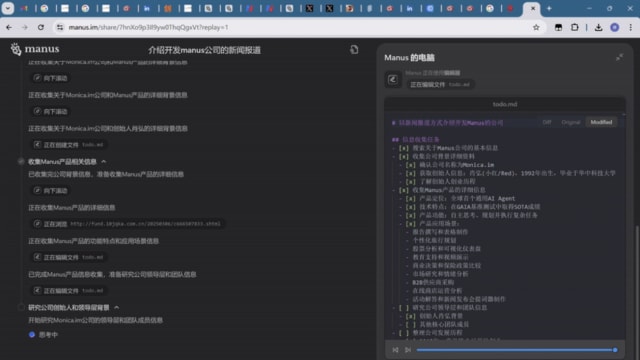The height and width of the screenshot is (360, 640).
Task: Click the Manus logo icon
Action: coord(16,49)
